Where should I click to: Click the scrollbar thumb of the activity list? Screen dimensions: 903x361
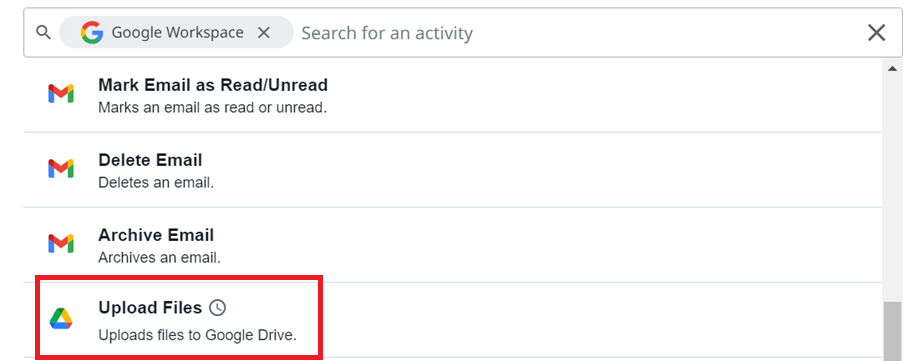pos(892,330)
